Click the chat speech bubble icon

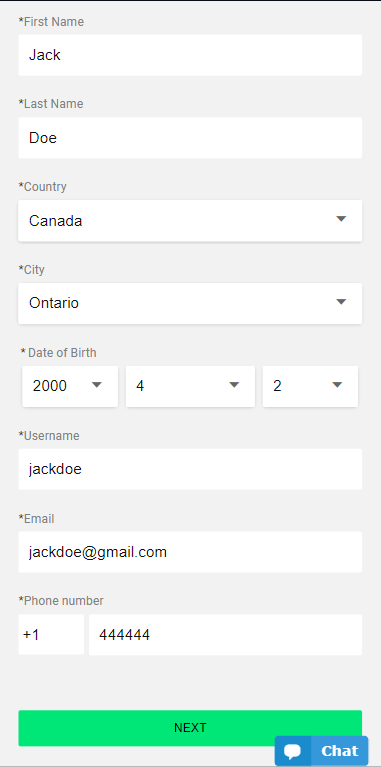292,751
